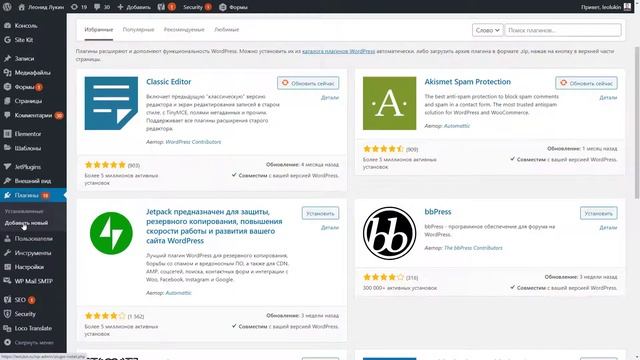The image size is (640, 360).
Task: Click the Jetpack plugin thumbnail
Action: 111,233
